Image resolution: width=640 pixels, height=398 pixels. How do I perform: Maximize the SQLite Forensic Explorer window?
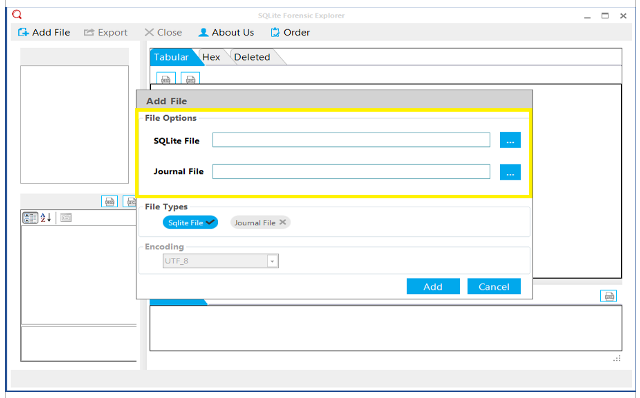[x=605, y=16]
